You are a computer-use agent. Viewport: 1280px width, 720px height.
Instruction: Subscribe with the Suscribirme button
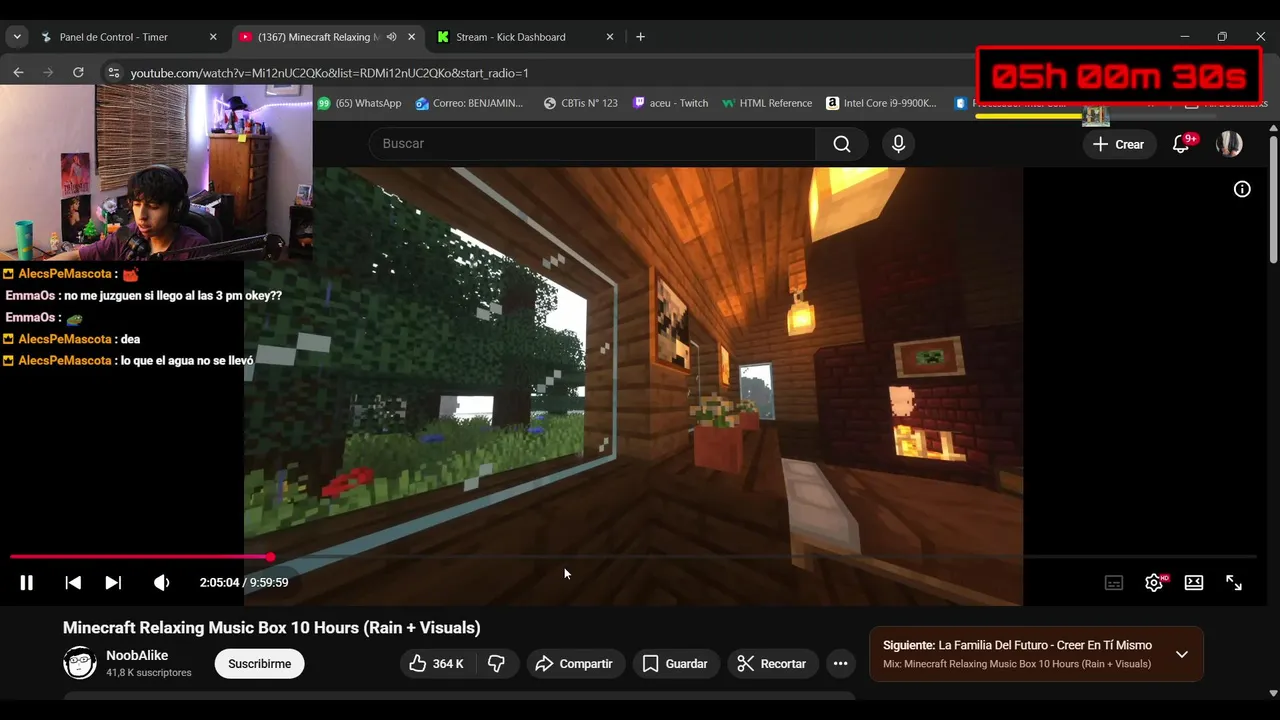[260, 664]
